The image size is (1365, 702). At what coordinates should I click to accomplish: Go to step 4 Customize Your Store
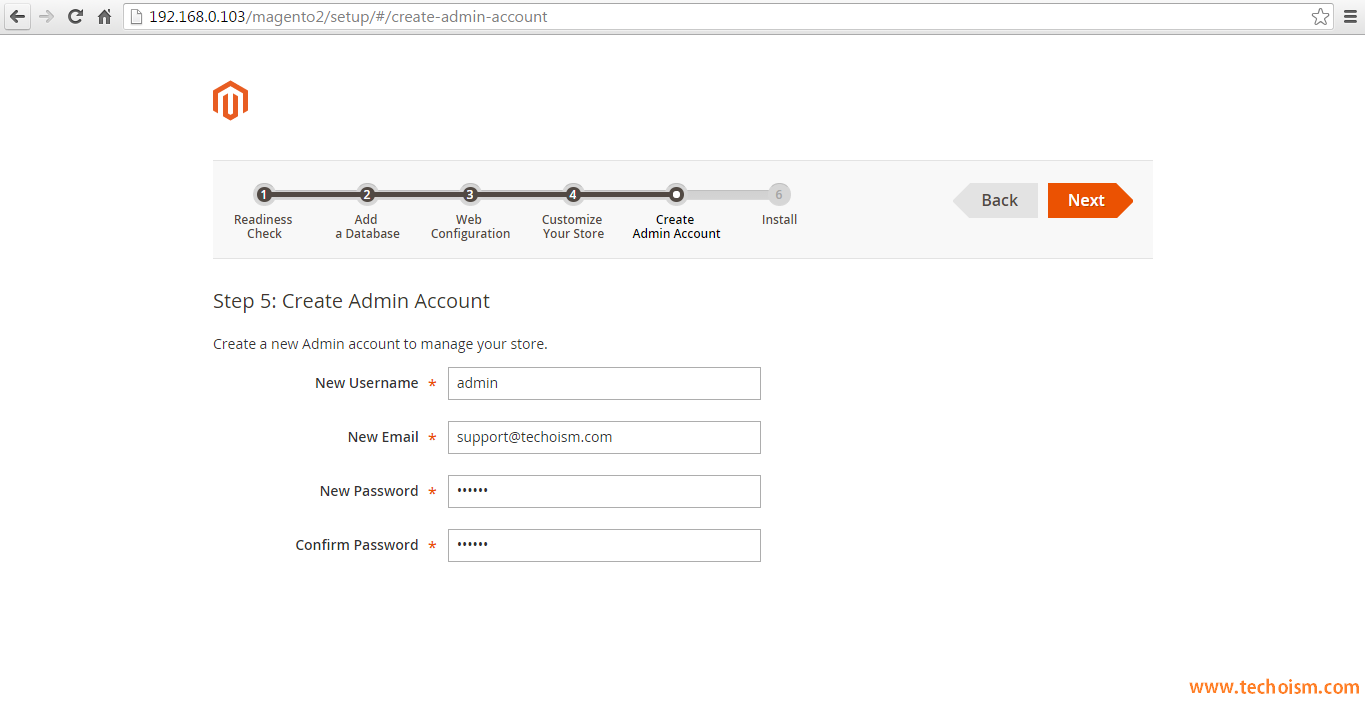tap(573, 213)
